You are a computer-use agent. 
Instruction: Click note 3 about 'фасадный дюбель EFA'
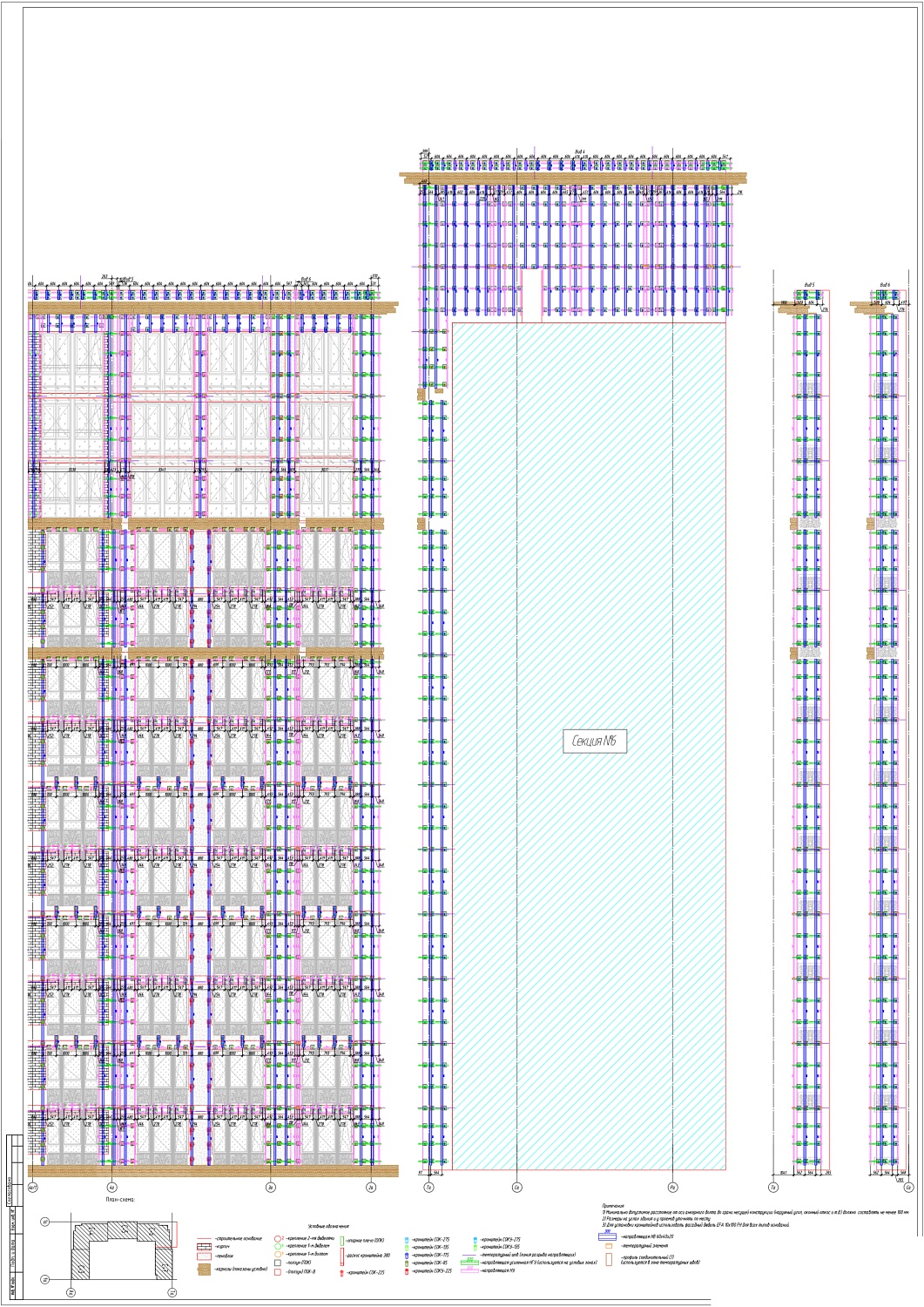(x=696, y=1224)
